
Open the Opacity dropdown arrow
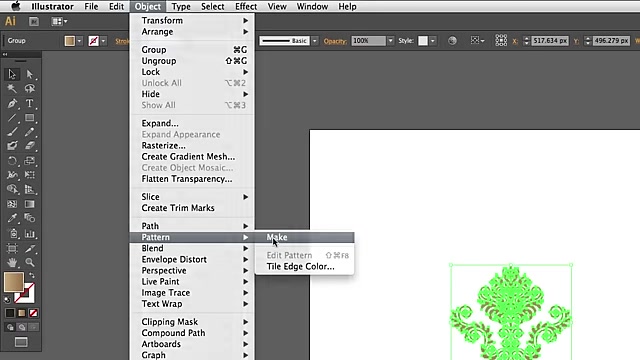click(x=391, y=41)
